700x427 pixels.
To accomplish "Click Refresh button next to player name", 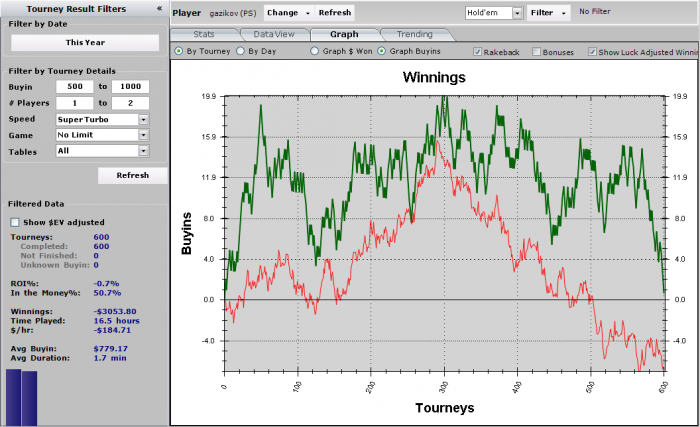I will pos(335,13).
